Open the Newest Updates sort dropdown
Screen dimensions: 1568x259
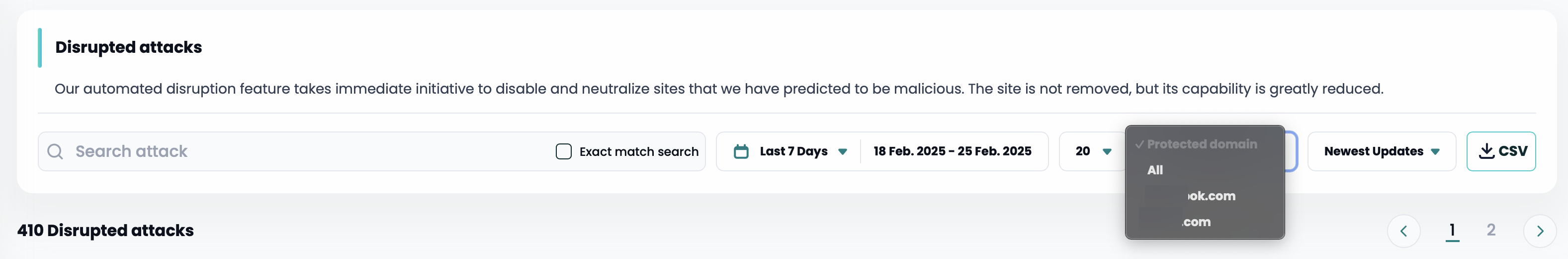[x=1381, y=151]
